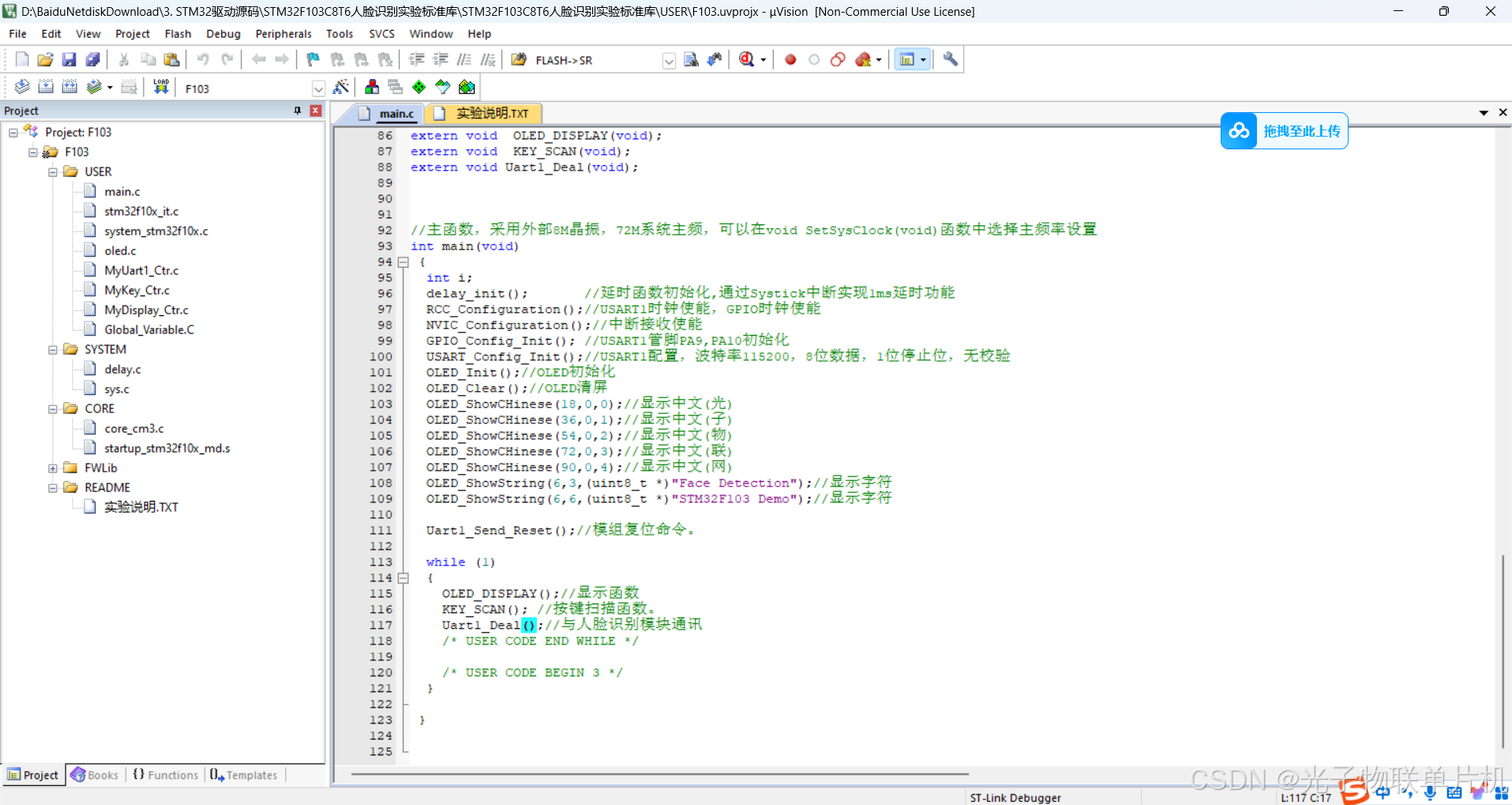Undo the last edit
Viewport: 1512px width, 805px height.
coord(203,60)
